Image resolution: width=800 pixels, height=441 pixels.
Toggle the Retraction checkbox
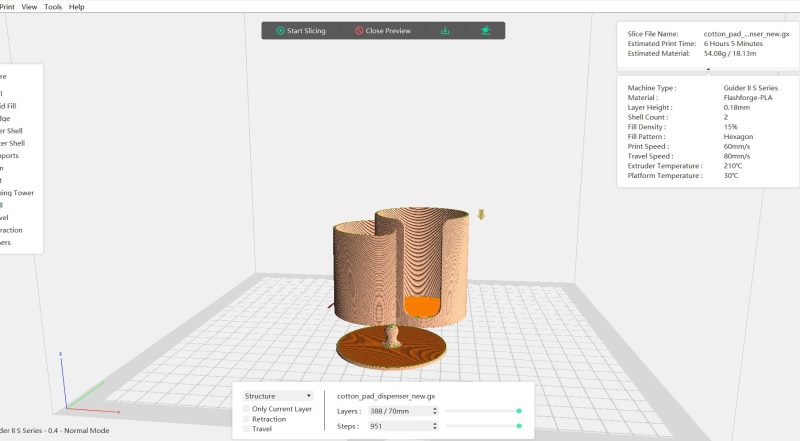(x=247, y=419)
